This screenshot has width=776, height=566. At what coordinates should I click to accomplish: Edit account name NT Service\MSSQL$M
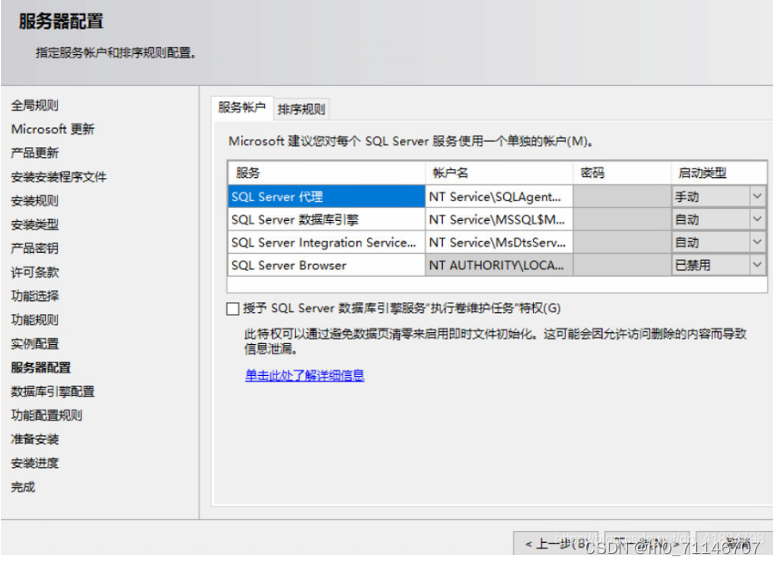(499, 219)
